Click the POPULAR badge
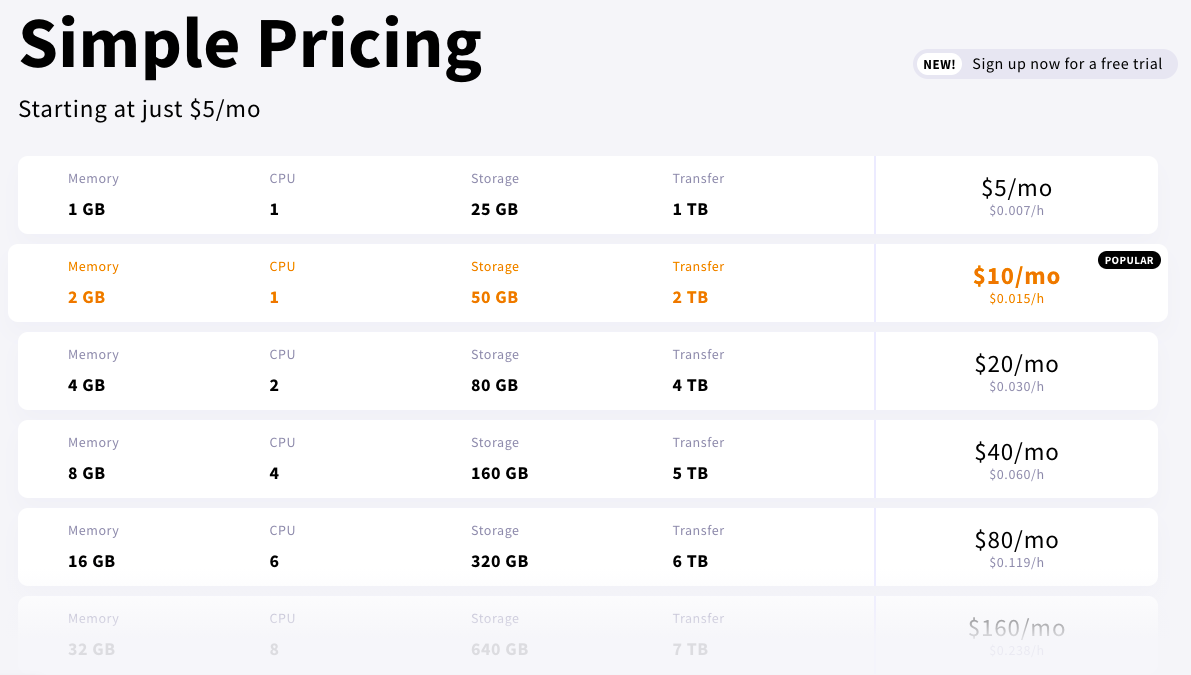Viewport: 1191px width, 675px height. [1130, 260]
